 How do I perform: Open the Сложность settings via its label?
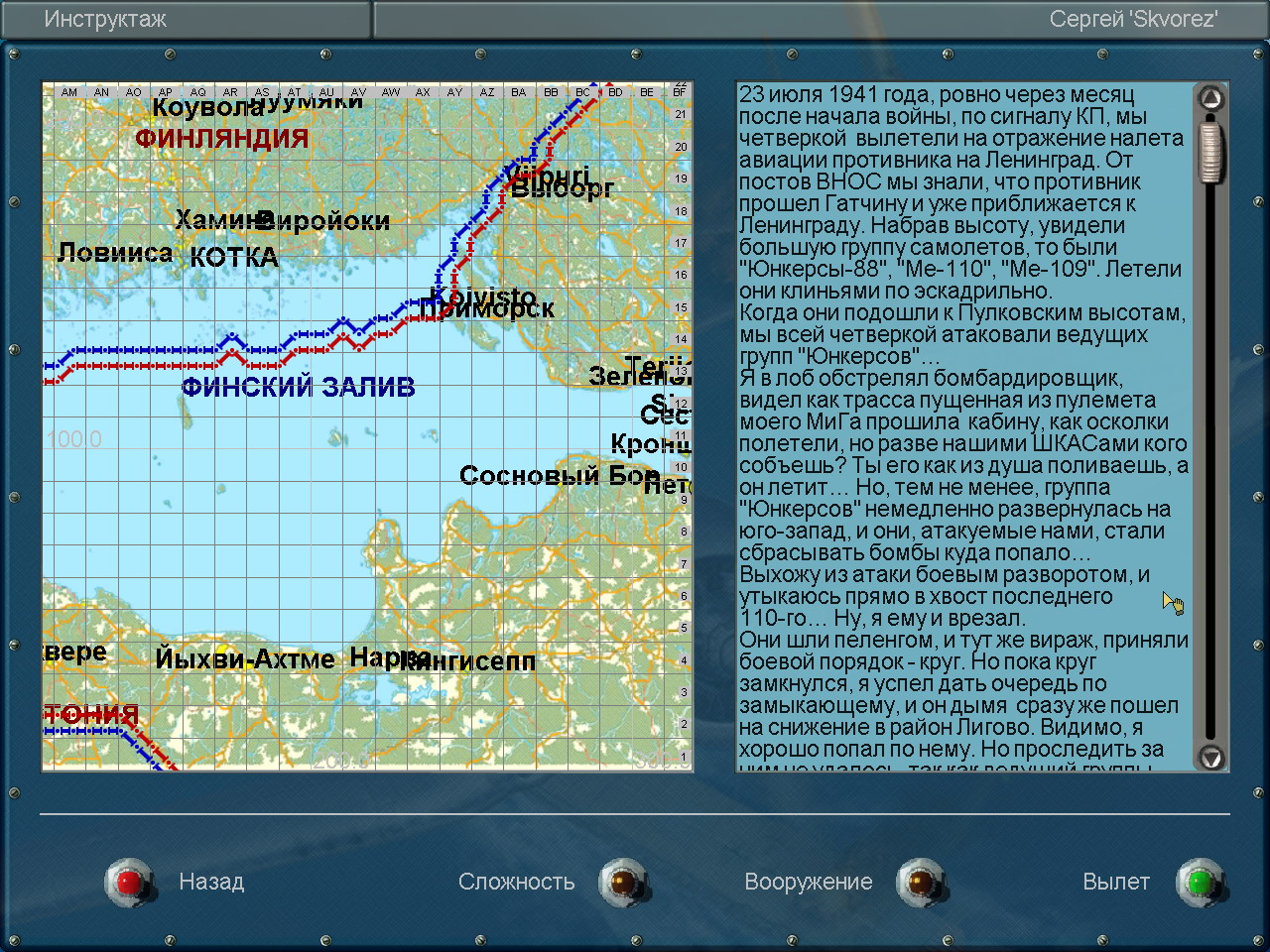click(x=516, y=882)
